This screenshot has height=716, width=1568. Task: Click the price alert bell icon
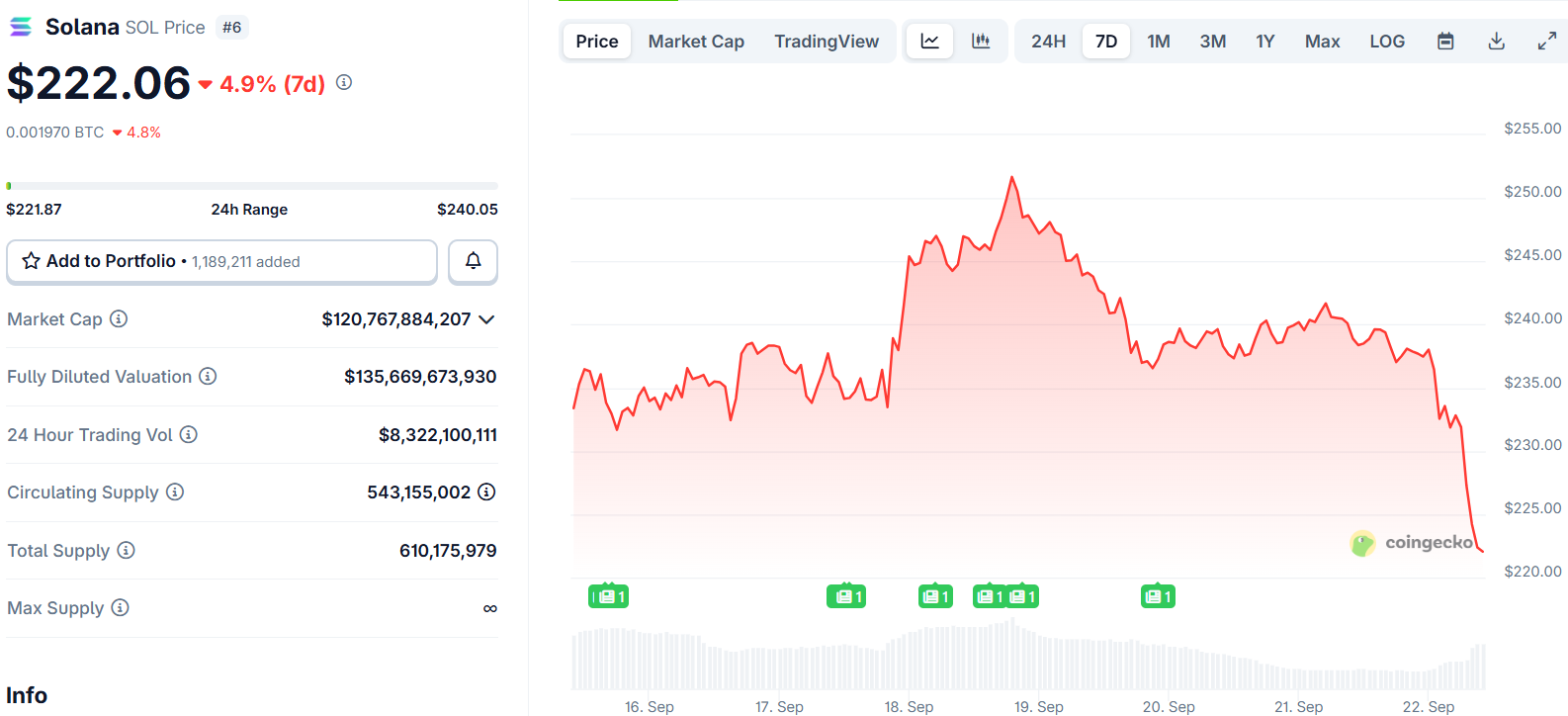pyautogui.click(x=473, y=261)
